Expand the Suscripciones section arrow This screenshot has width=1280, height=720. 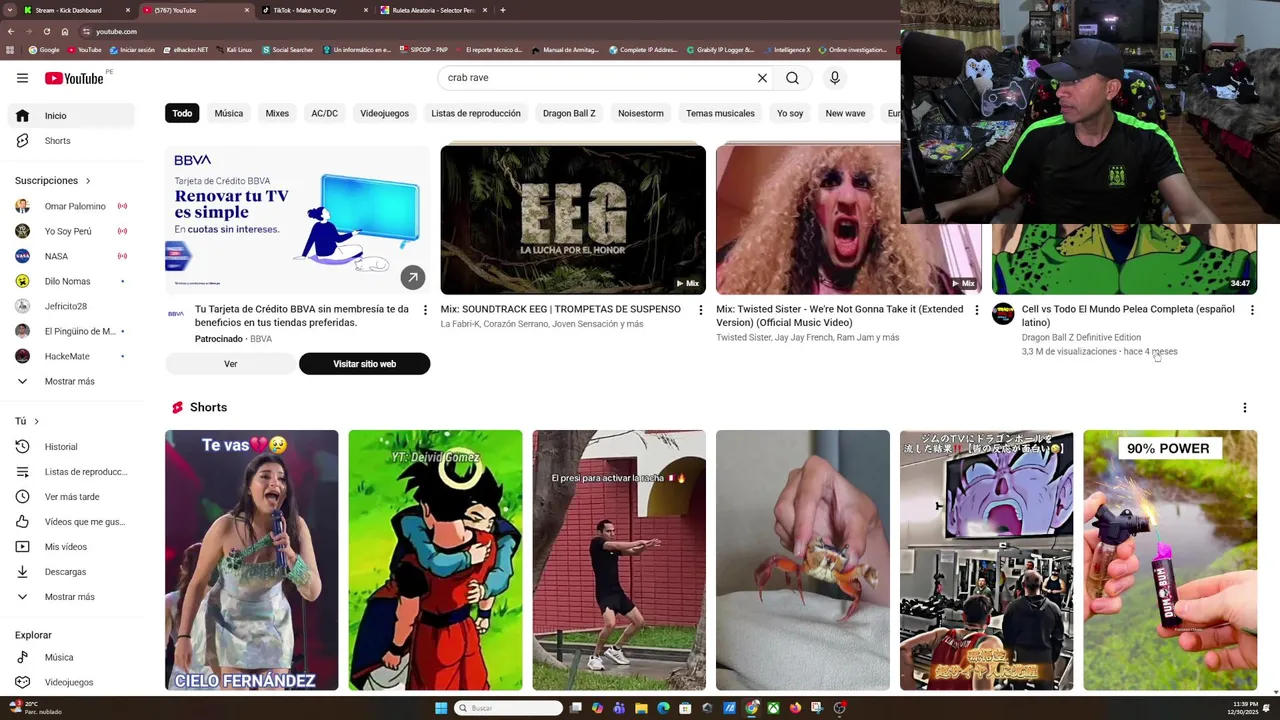click(x=88, y=181)
